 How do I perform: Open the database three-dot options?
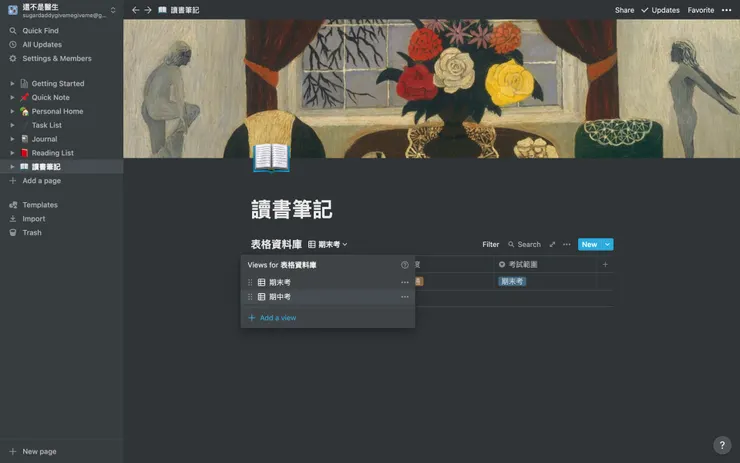click(566, 244)
